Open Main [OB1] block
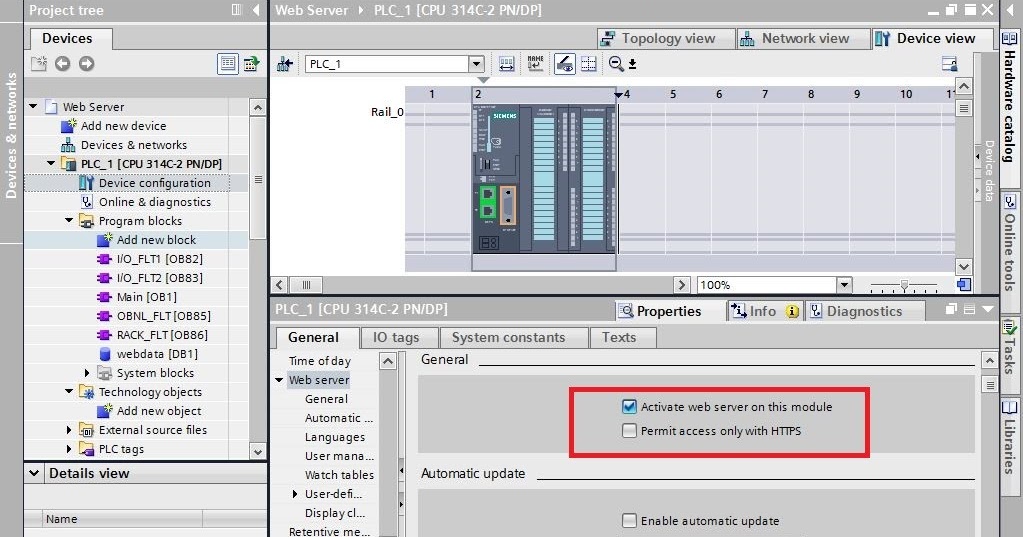The height and width of the screenshot is (537, 1023). tap(147, 297)
